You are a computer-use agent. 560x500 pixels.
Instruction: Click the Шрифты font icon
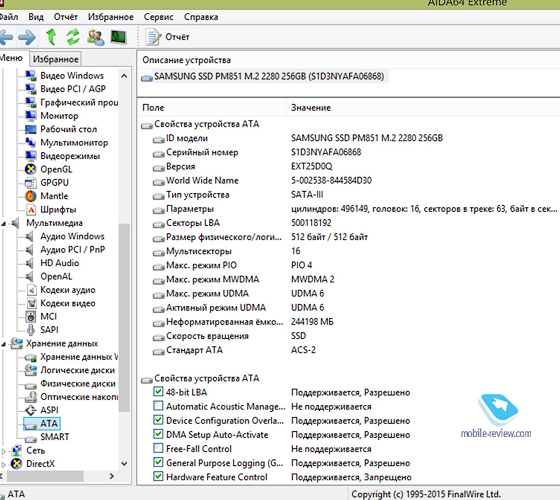coord(31,210)
